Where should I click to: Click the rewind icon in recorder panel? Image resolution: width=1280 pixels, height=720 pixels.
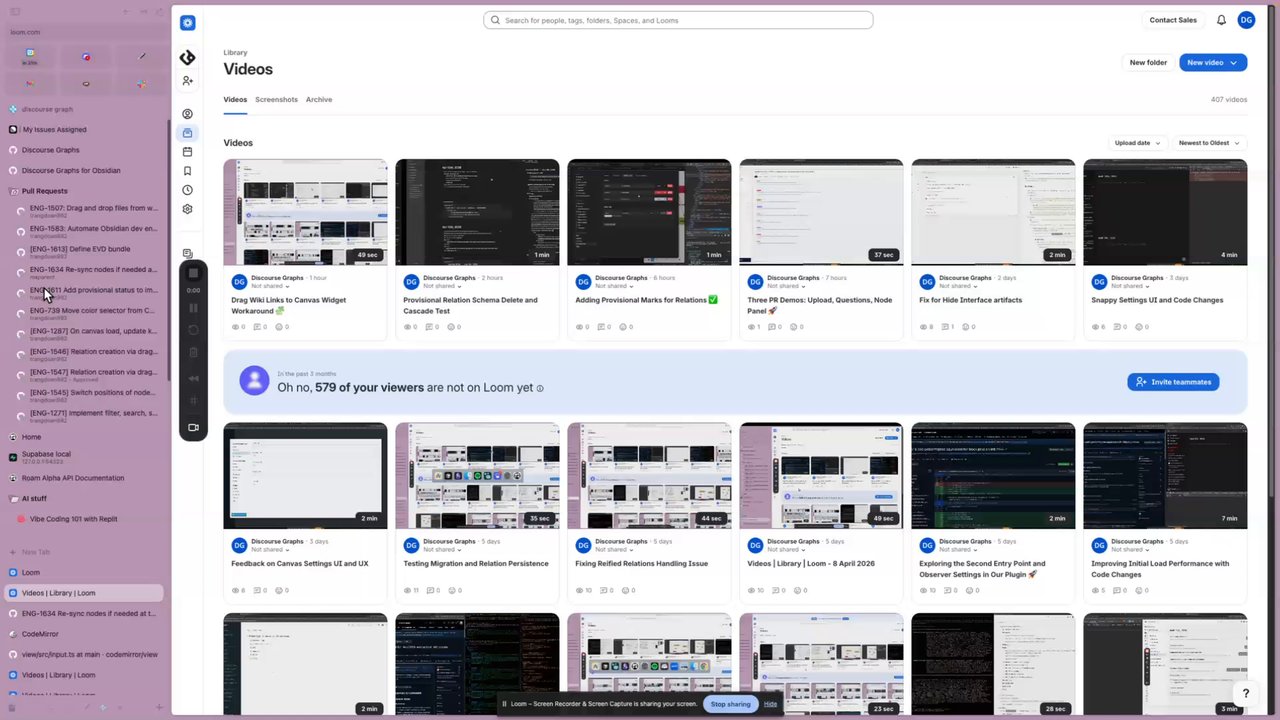tap(193, 378)
